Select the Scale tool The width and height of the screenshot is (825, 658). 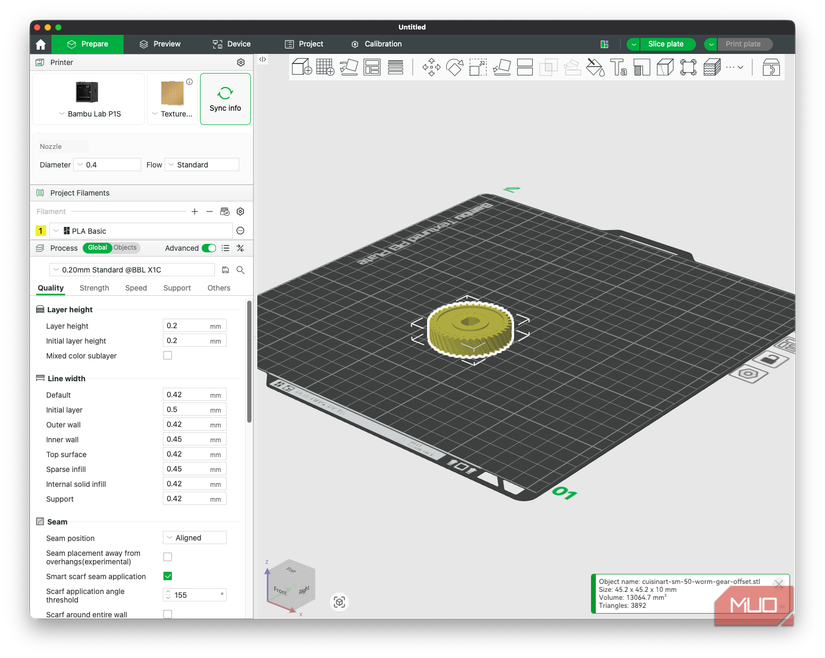click(x=478, y=67)
